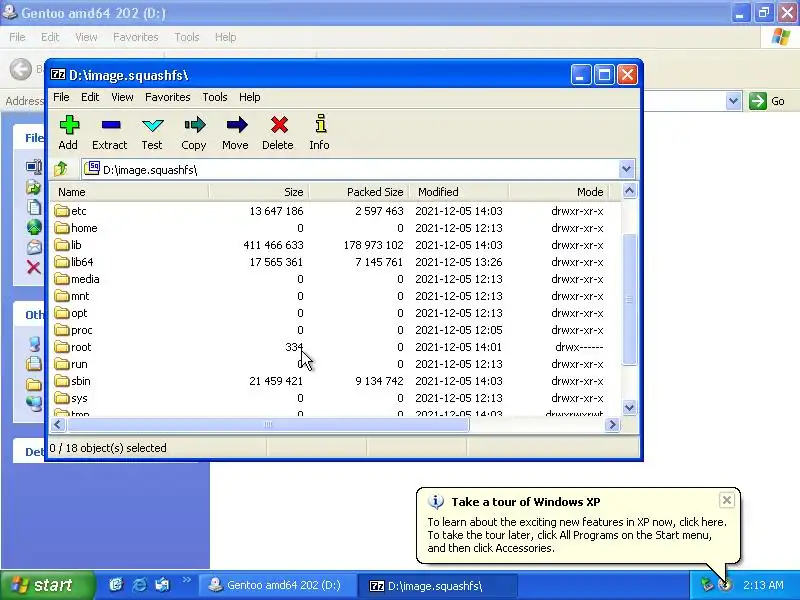
Task: Select the root folder icon
Action: [62, 347]
